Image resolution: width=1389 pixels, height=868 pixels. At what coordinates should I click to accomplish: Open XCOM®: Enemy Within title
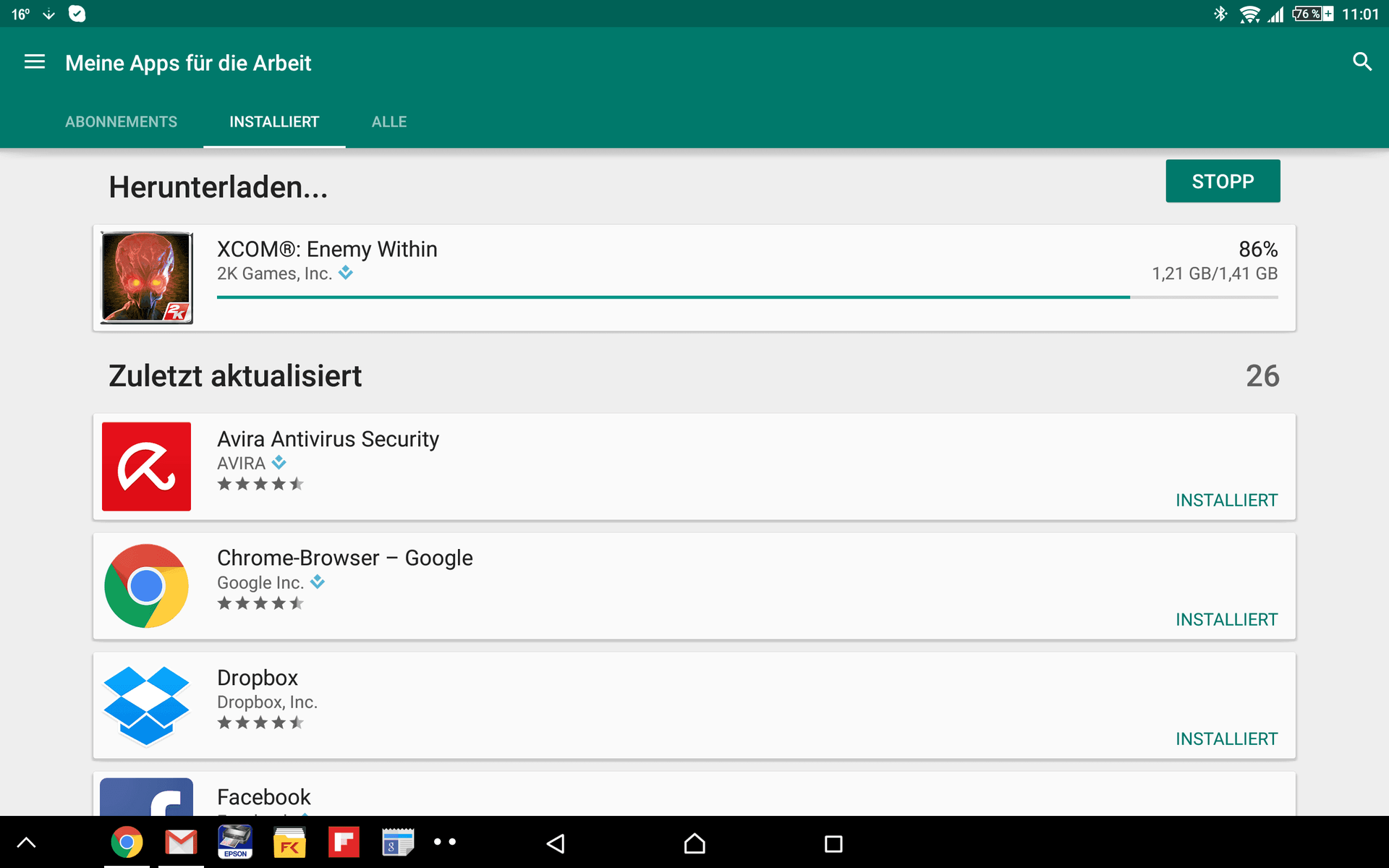327,249
